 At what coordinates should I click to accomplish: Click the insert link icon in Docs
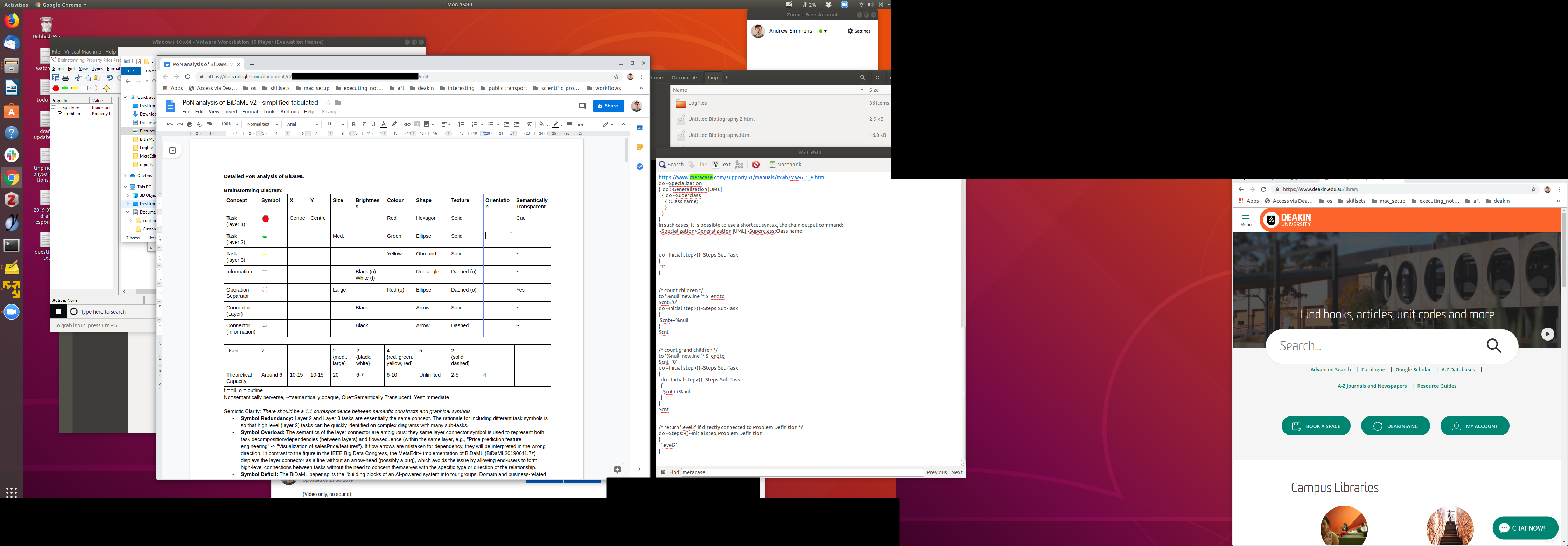tap(407, 124)
